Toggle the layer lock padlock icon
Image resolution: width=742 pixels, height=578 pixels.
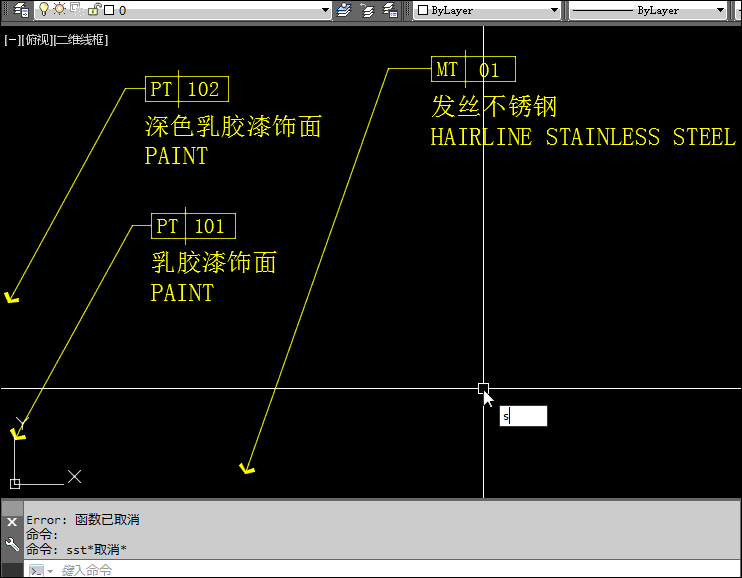coord(93,10)
